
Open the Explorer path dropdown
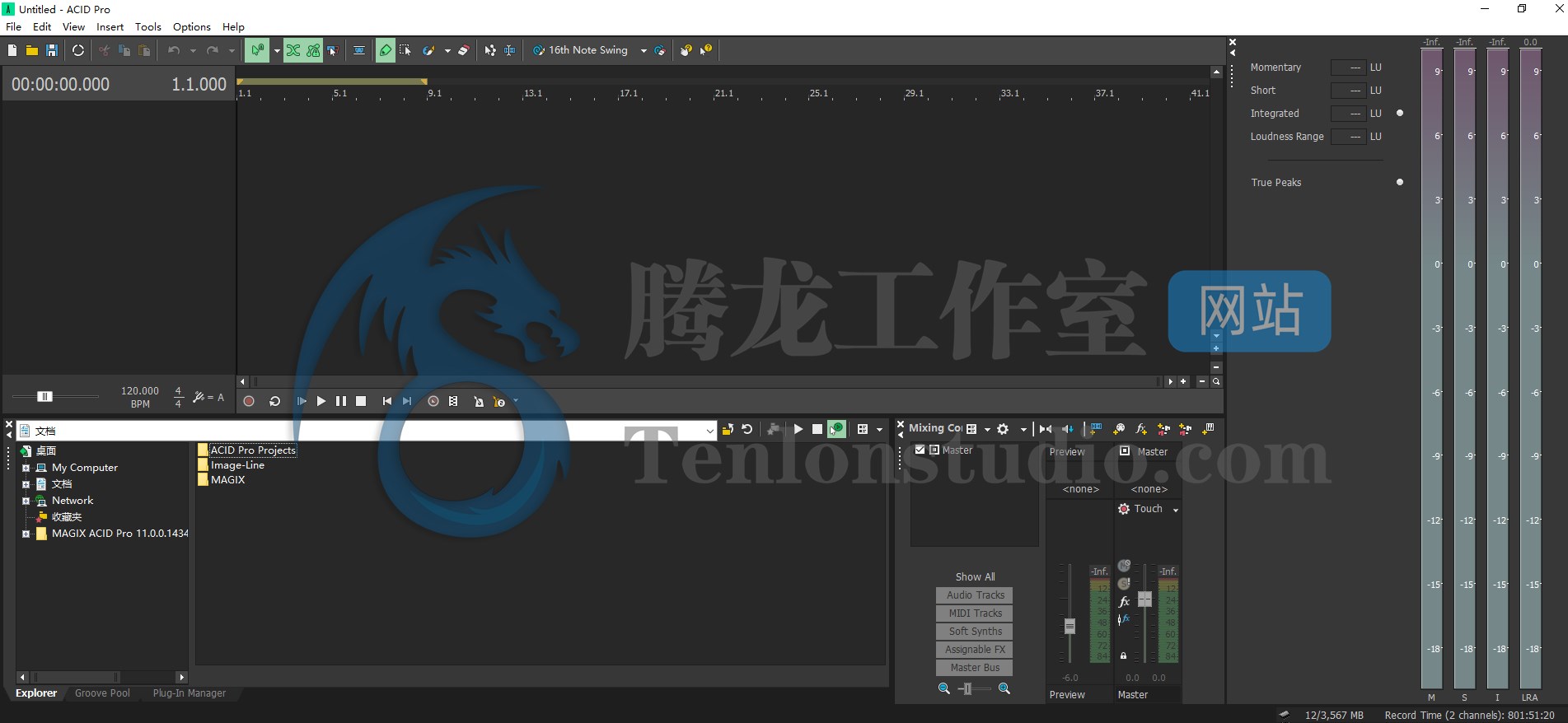(709, 431)
